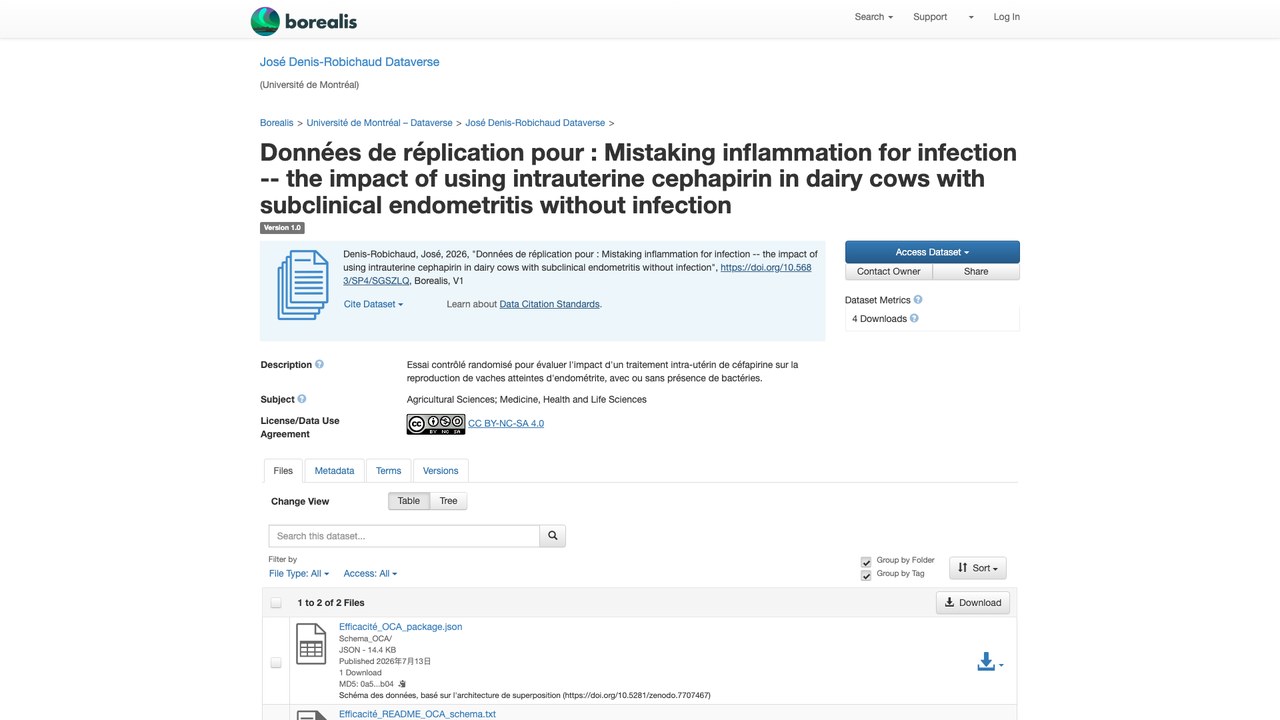Image resolution: width=1280 pixels, height=720 pixels.
Task: Copy the MD5 checksum of the JSON file
Action: [x=402, y=684]
